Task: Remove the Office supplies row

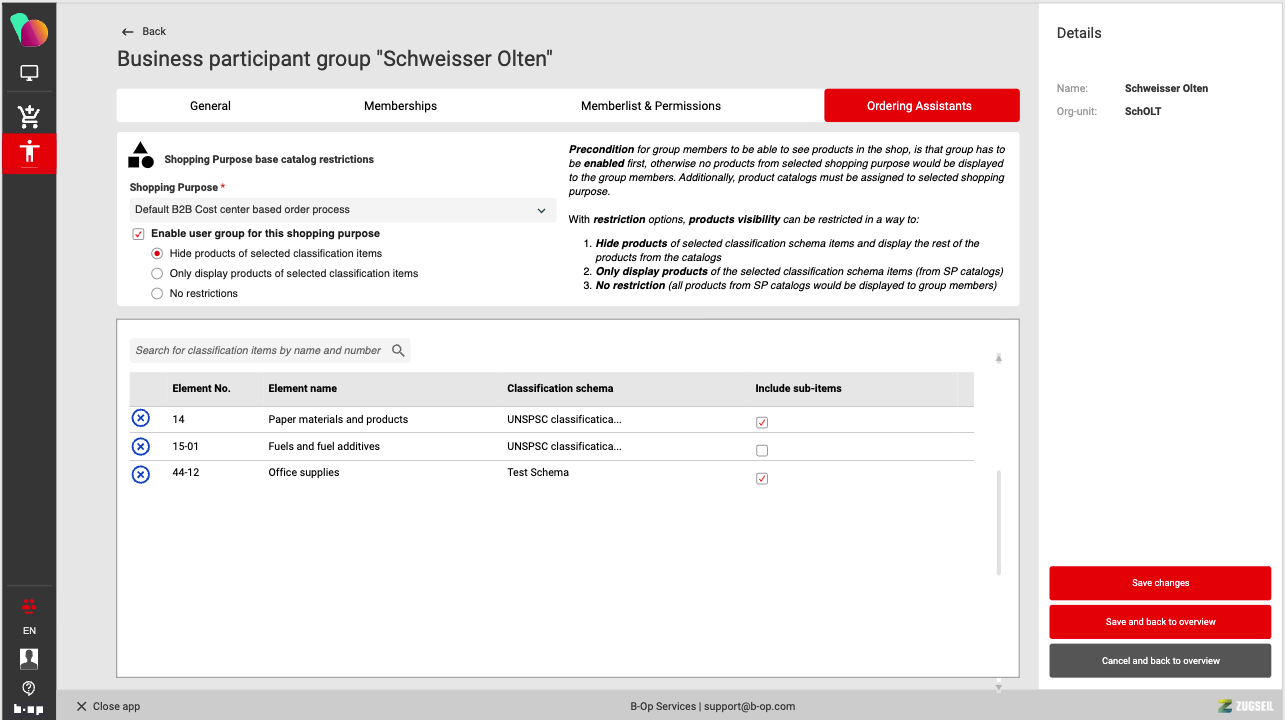Action: [x=141, y=474]
